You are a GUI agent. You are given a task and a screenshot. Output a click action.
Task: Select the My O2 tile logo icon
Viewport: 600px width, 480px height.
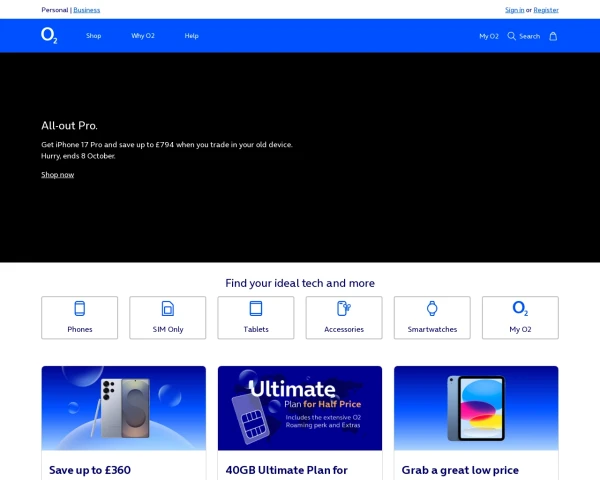[x=520, y=308]
